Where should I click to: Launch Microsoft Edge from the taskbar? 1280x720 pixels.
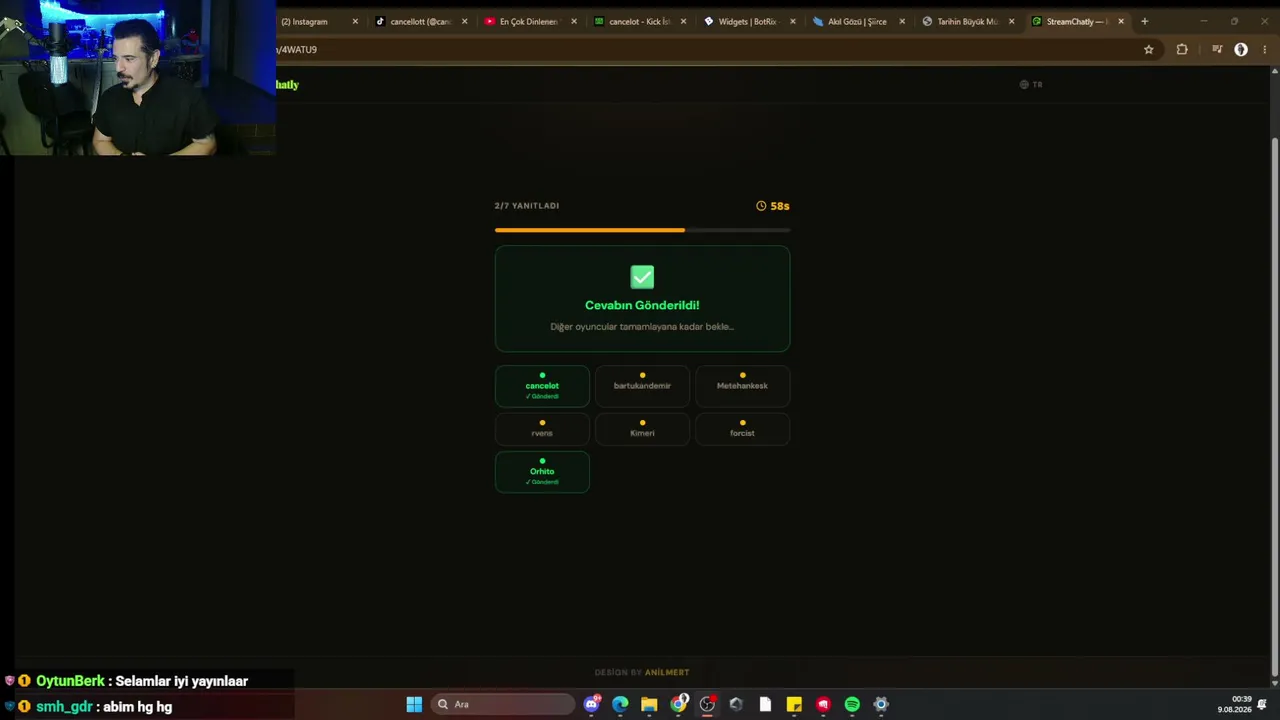click(x=620, y=704)
